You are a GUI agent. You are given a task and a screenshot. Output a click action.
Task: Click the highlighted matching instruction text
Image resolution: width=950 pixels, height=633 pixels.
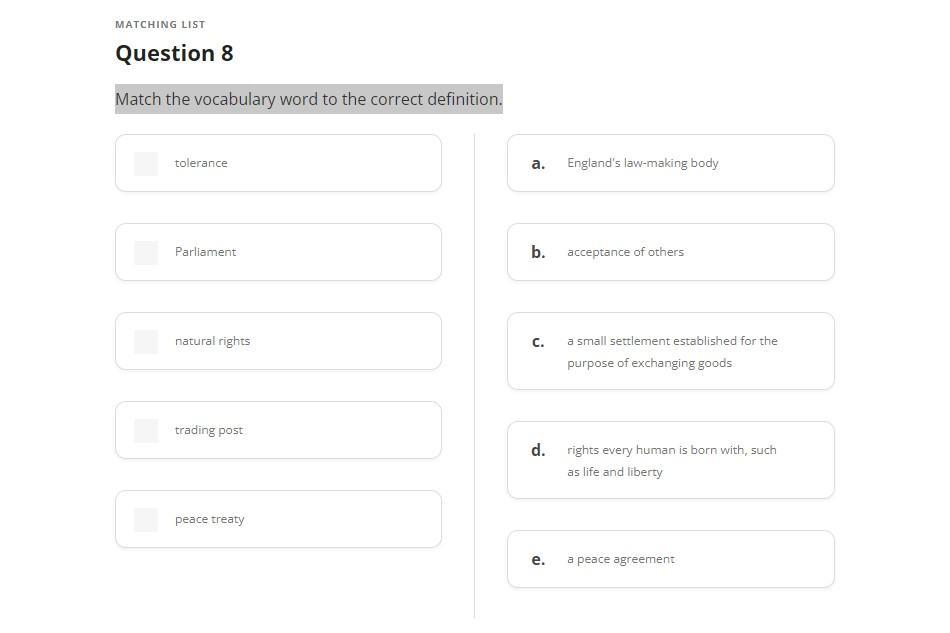pos(308,99)
